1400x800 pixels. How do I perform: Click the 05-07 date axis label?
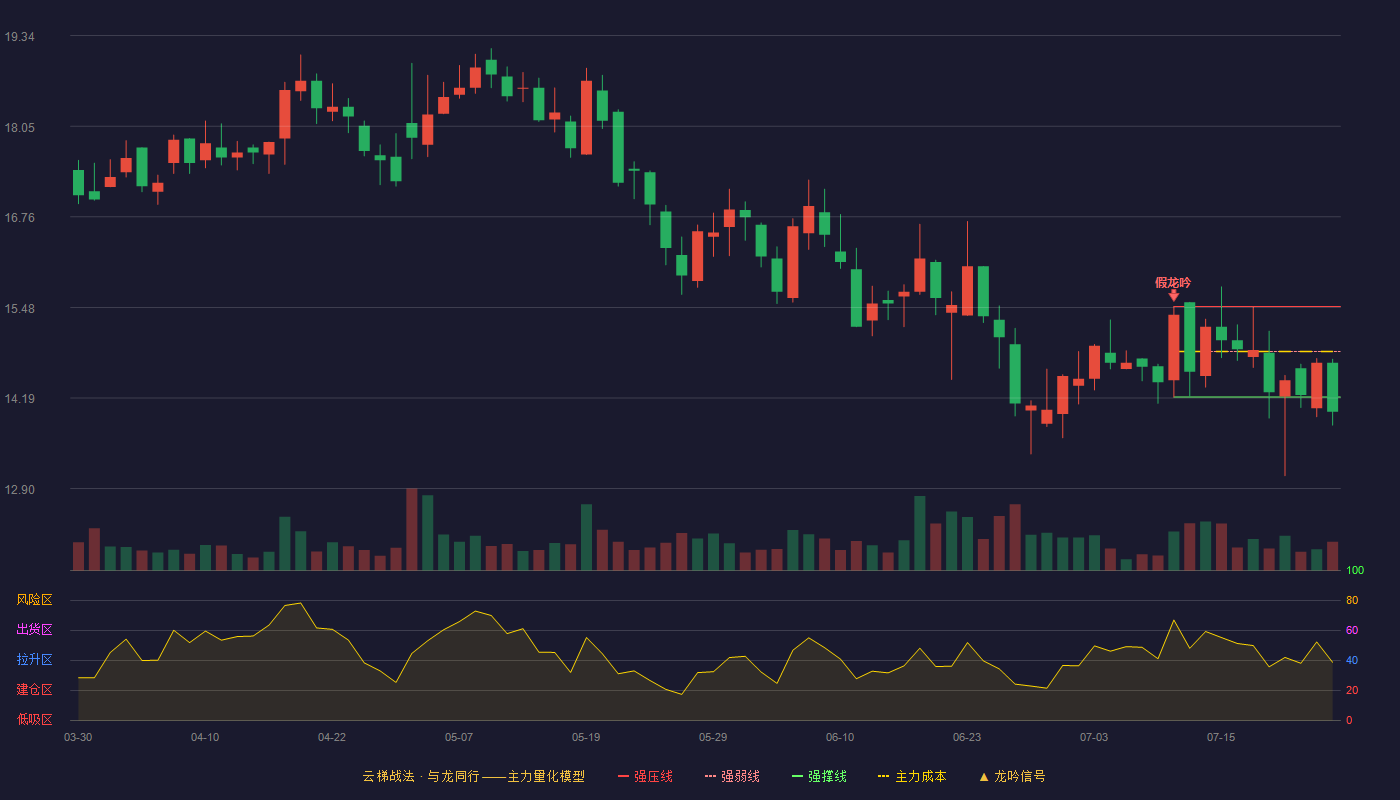click(x=459, y=737)
